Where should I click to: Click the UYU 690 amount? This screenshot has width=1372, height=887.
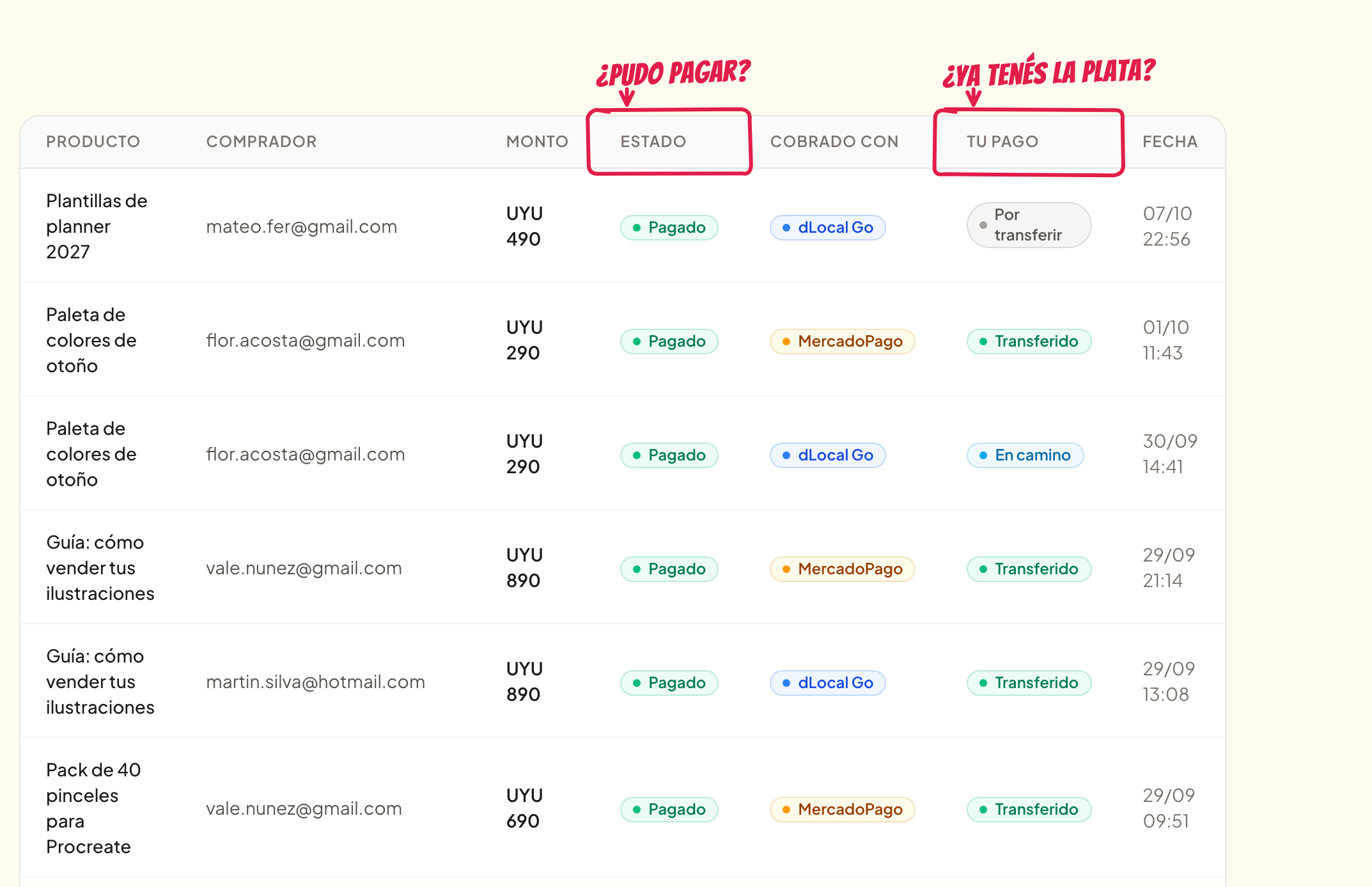(x=524, y=808)
